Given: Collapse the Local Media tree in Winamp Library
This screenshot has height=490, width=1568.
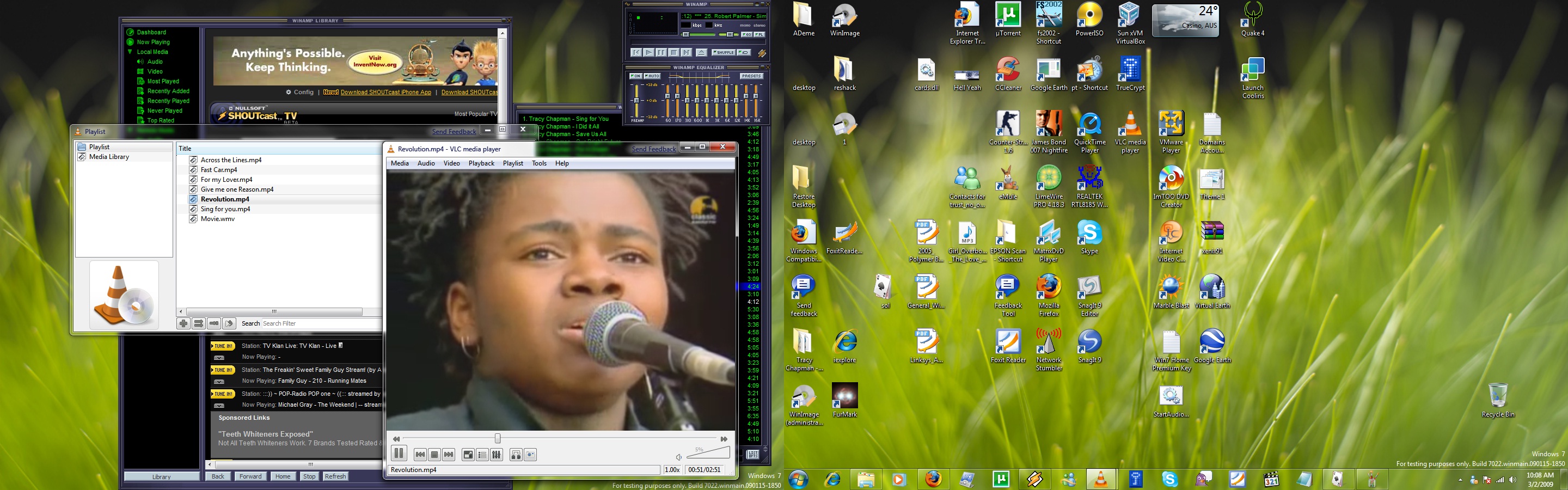Looking at the screenshot, I should pos(130,52).
